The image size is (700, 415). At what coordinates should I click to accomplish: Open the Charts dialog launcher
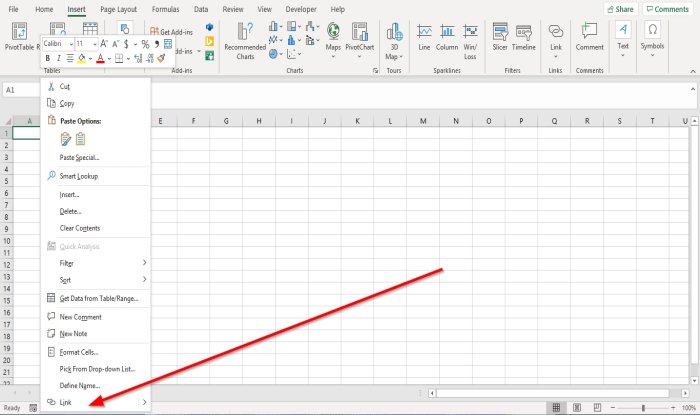click(375, 71)
